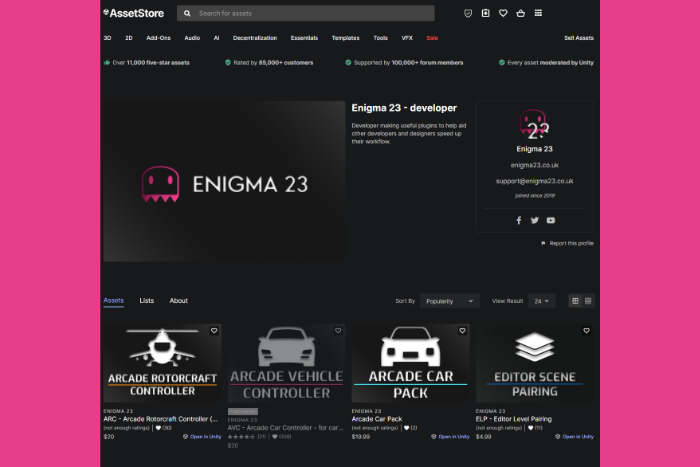This screenshot has height=467, width=700.
Task: Open the shopping cart basket icon
Action: (520, 13)
